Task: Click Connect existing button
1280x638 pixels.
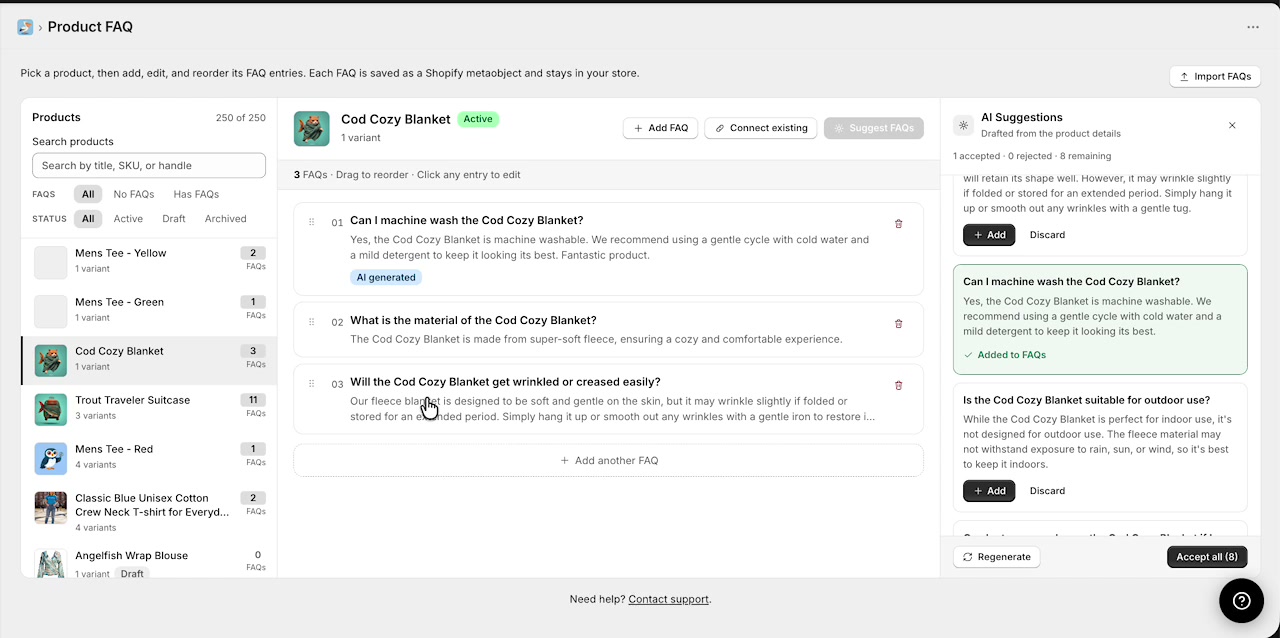Action: pyautogui.click(x=761, y=128)
